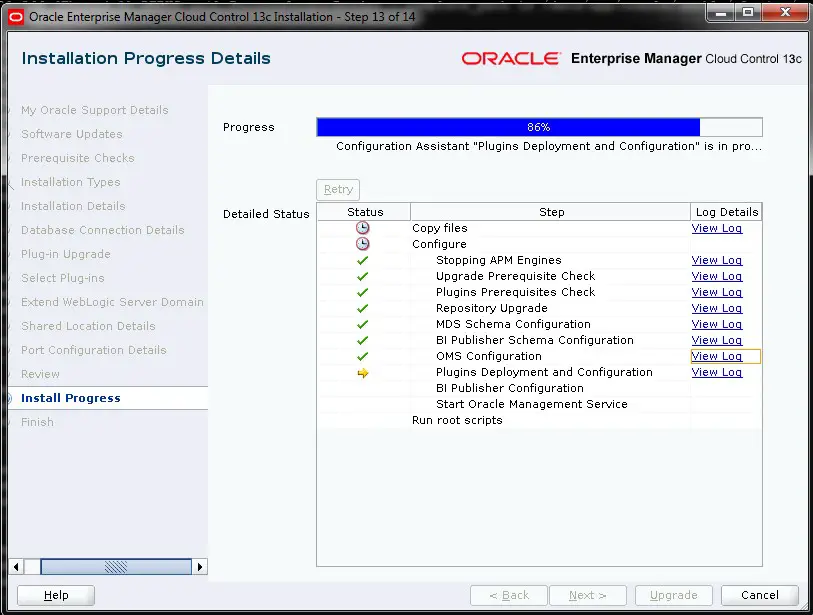813x615 pixels.
Task: Select Plug-in Upgrade step
Action: tap(66, 254)
